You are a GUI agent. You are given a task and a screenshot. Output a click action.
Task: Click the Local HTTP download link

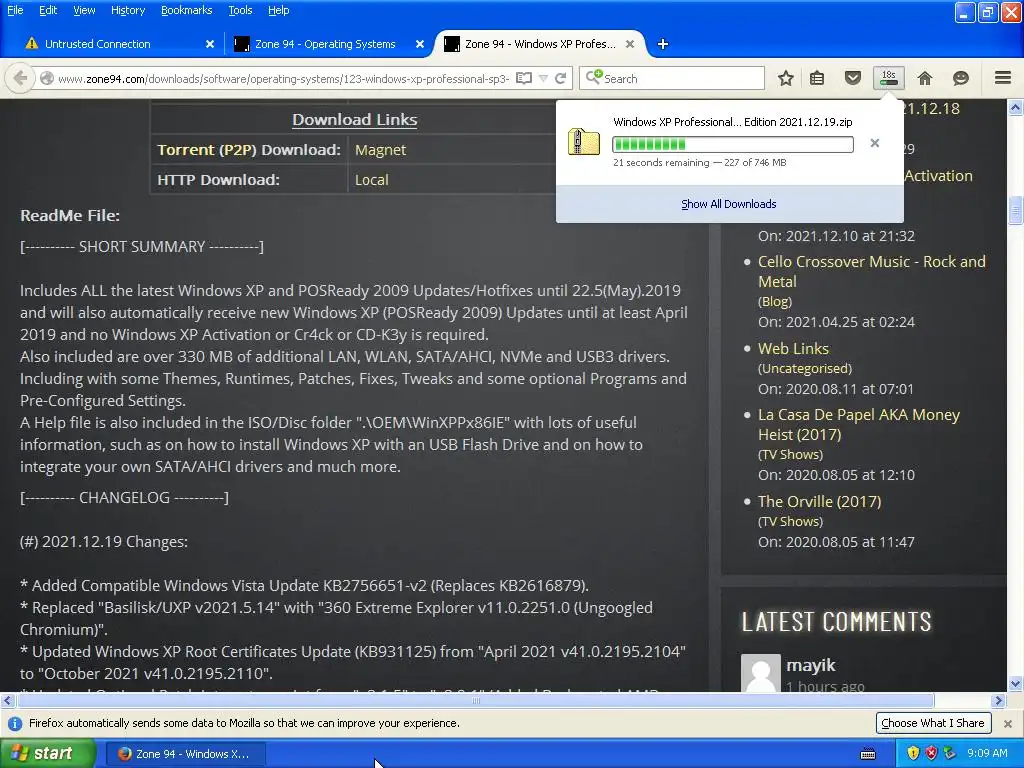point(372,180)
